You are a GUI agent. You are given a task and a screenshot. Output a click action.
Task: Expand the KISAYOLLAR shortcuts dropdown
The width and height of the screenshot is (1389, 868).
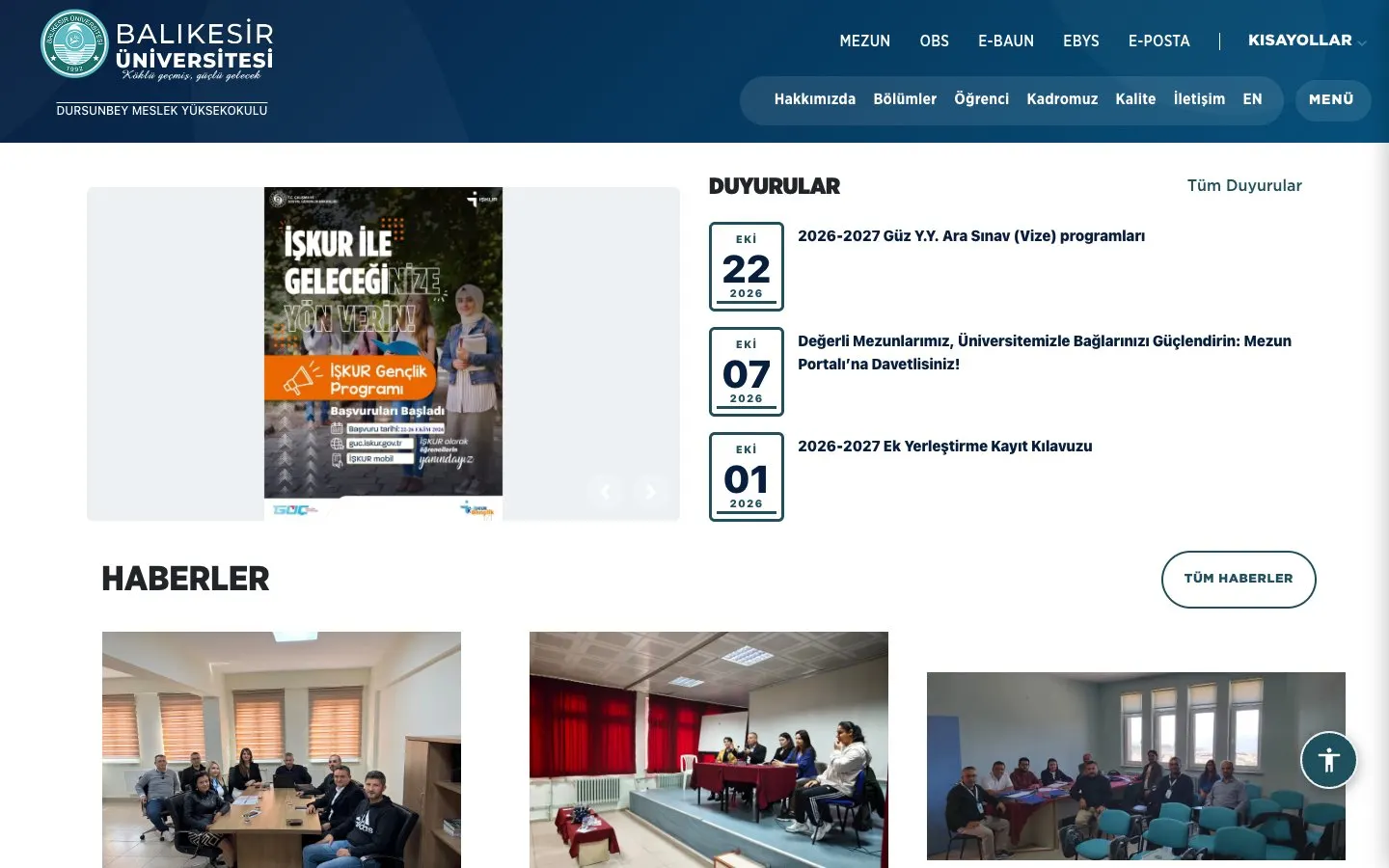coord(1307,41)
